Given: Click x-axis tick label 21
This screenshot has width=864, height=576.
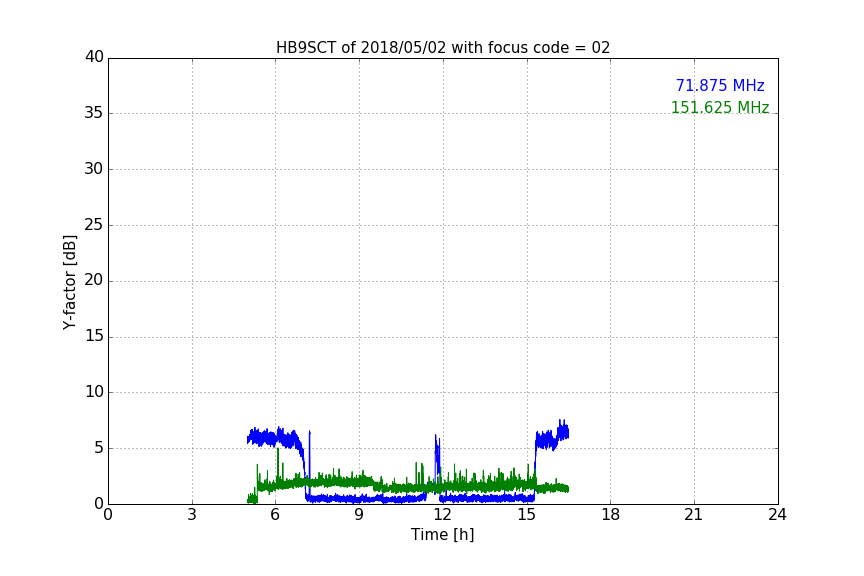Looking at the screenshot, I should [x=694, y=515].
